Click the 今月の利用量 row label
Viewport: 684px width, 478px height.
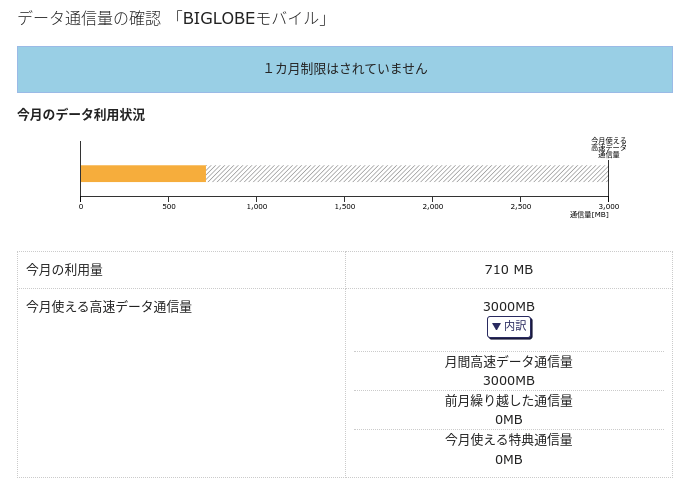click(x=64, y=270)
